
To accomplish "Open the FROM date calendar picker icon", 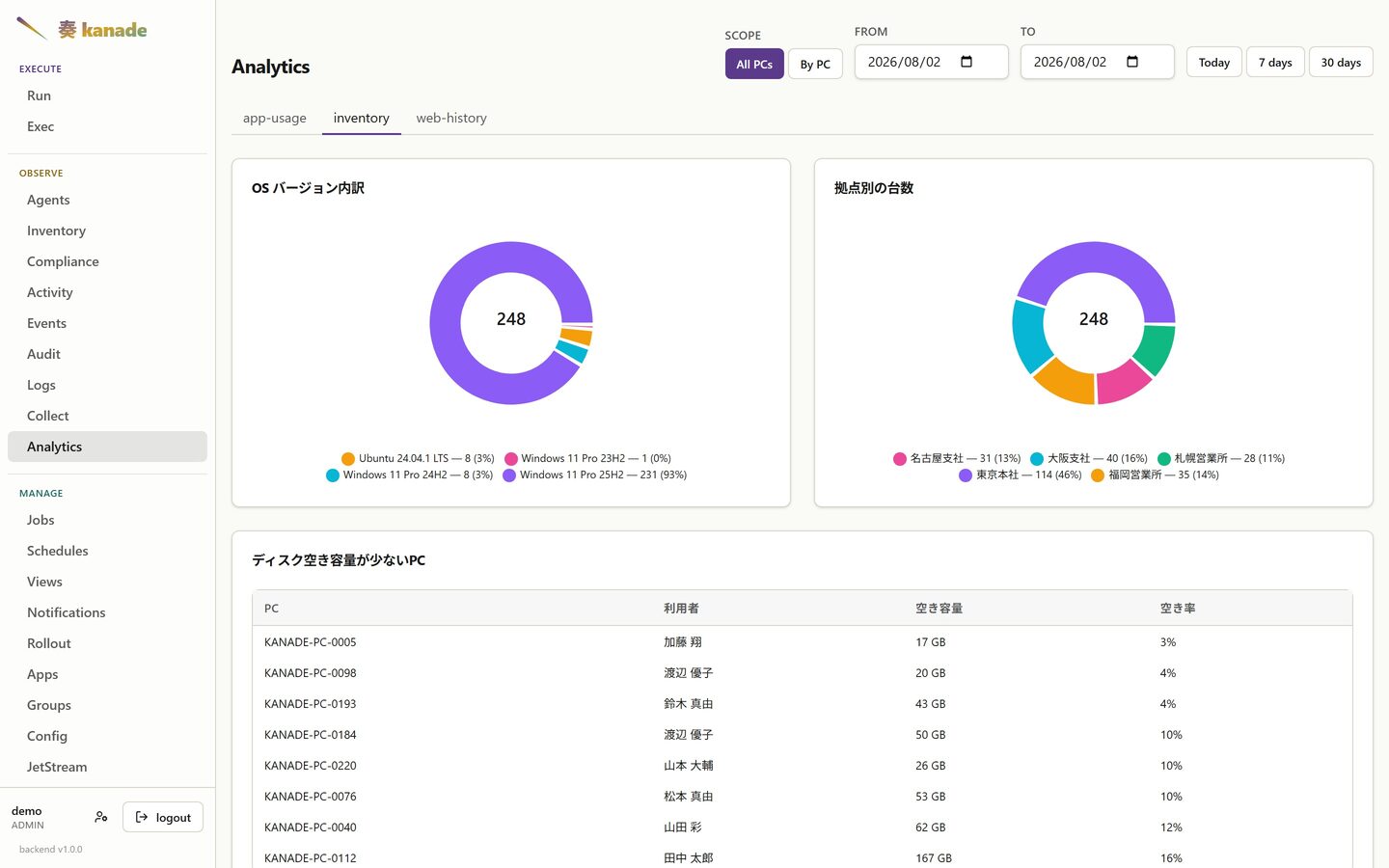I will 967,62.
